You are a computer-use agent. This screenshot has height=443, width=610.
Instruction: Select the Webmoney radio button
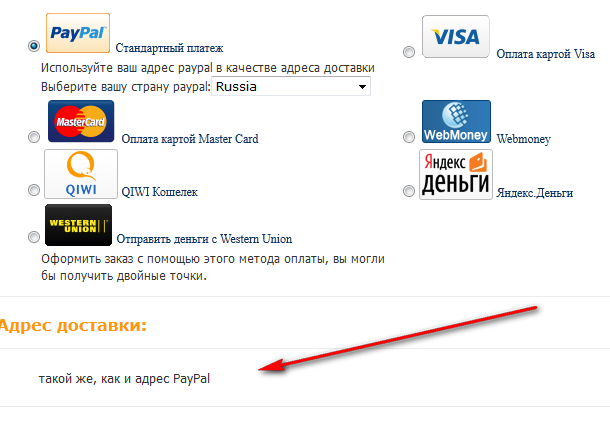click(x=408, y=137)
